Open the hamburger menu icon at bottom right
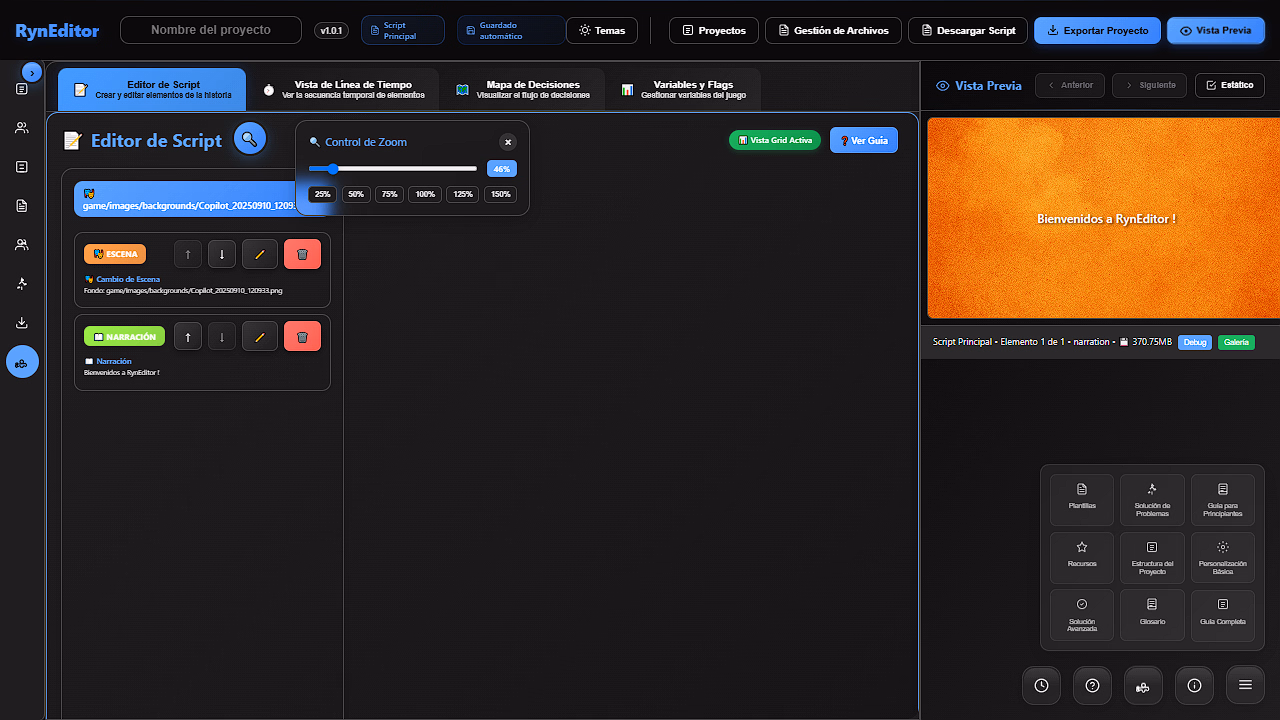Viewport: 1280px width, 720px height. [x=1245, y=685]
